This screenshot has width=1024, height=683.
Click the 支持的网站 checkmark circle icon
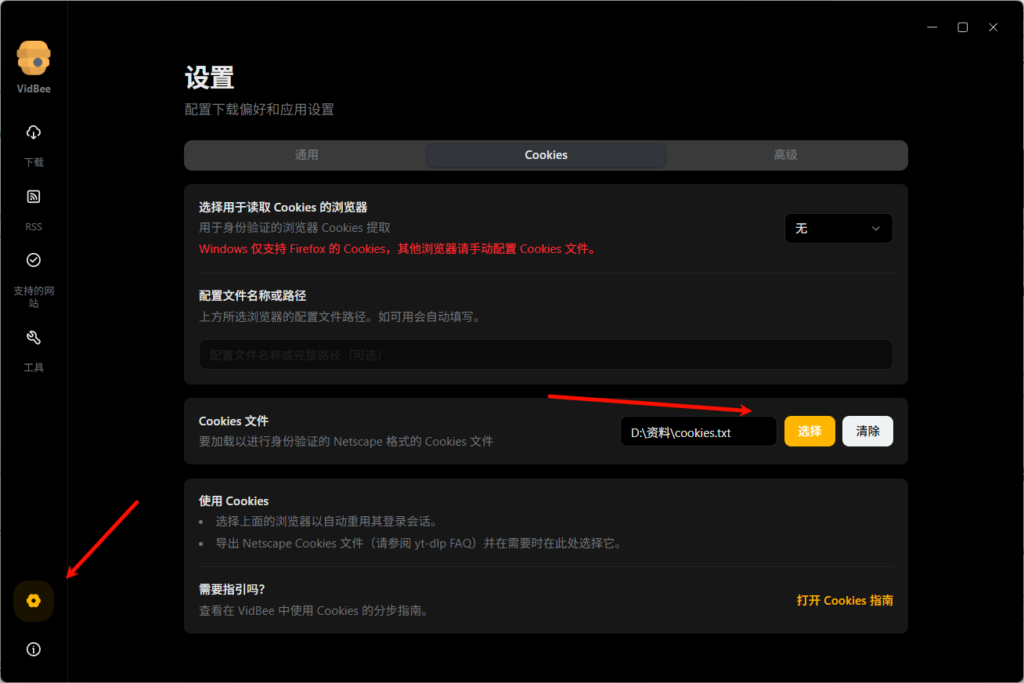(x=33, y=260)
